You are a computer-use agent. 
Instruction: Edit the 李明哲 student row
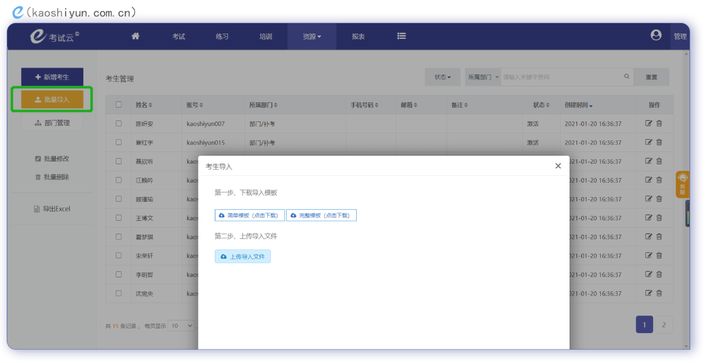point(648,274)
